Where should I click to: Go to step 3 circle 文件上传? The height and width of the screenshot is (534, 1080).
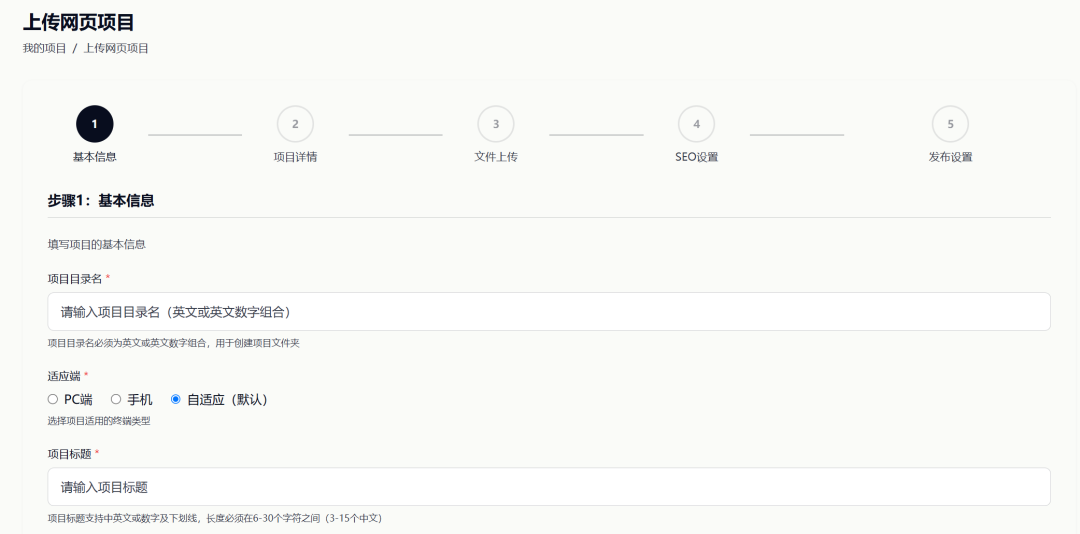[x=495, y=124]
